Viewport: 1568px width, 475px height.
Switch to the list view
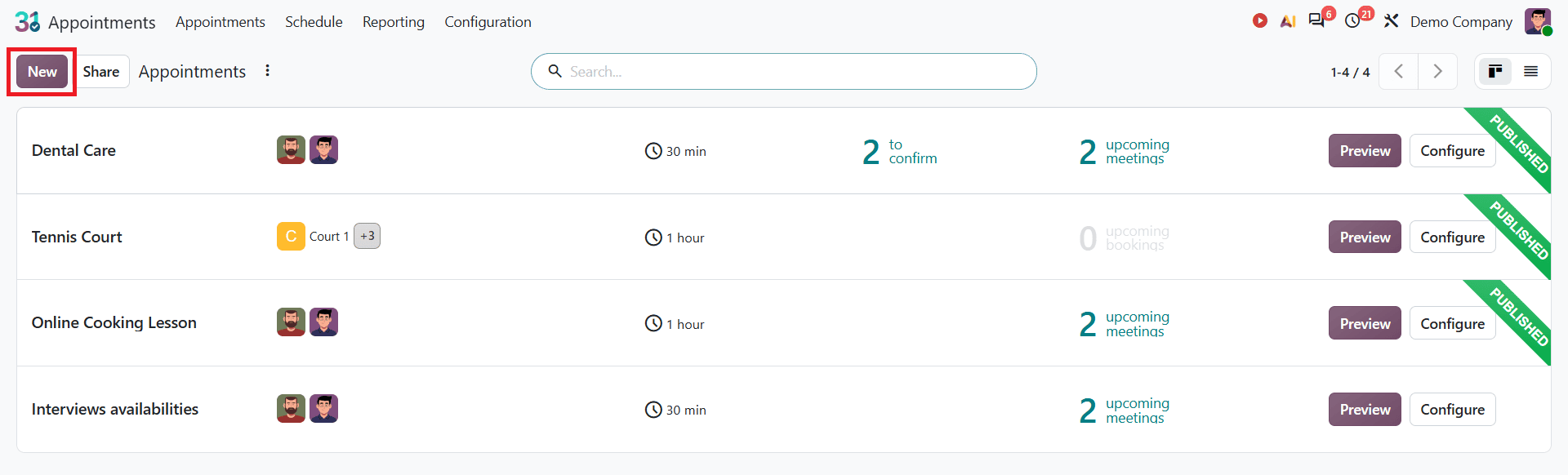1531,72
